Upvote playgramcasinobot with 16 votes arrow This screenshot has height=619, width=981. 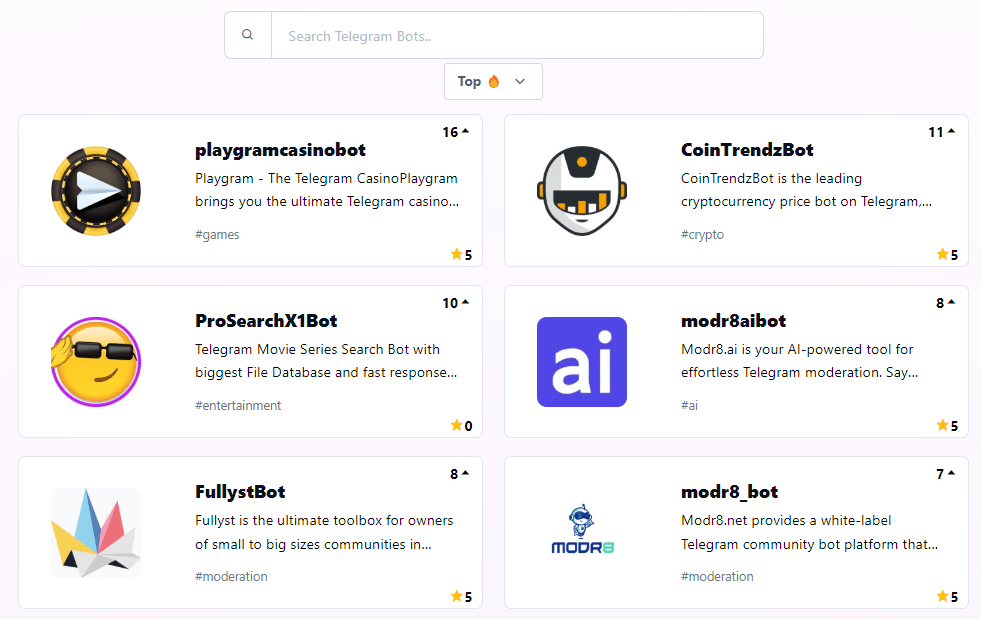465,131
